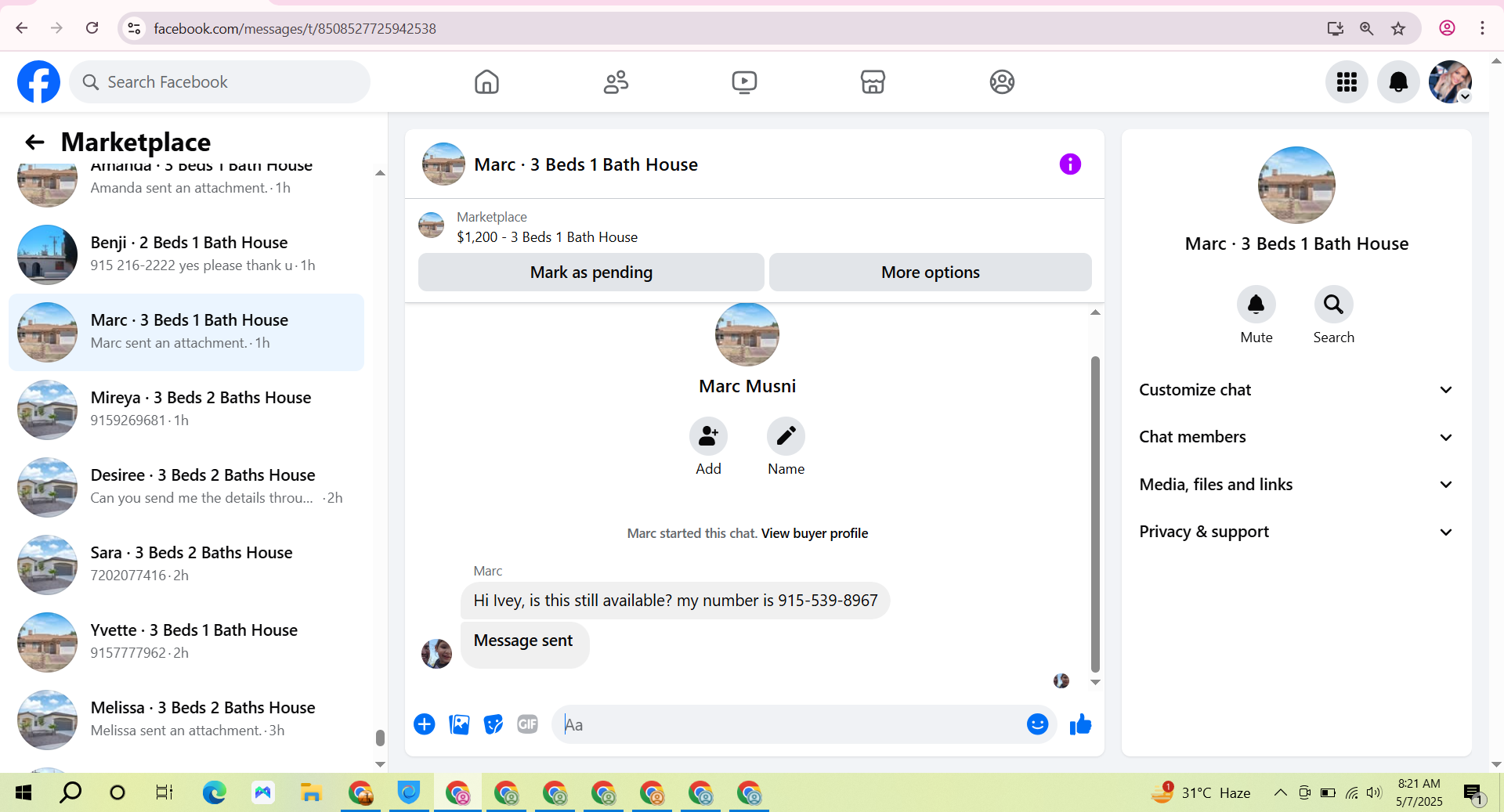The height and width of the screenshot is (812, 1504).
Task: Expand Customize chat section
Action: 1296,390
